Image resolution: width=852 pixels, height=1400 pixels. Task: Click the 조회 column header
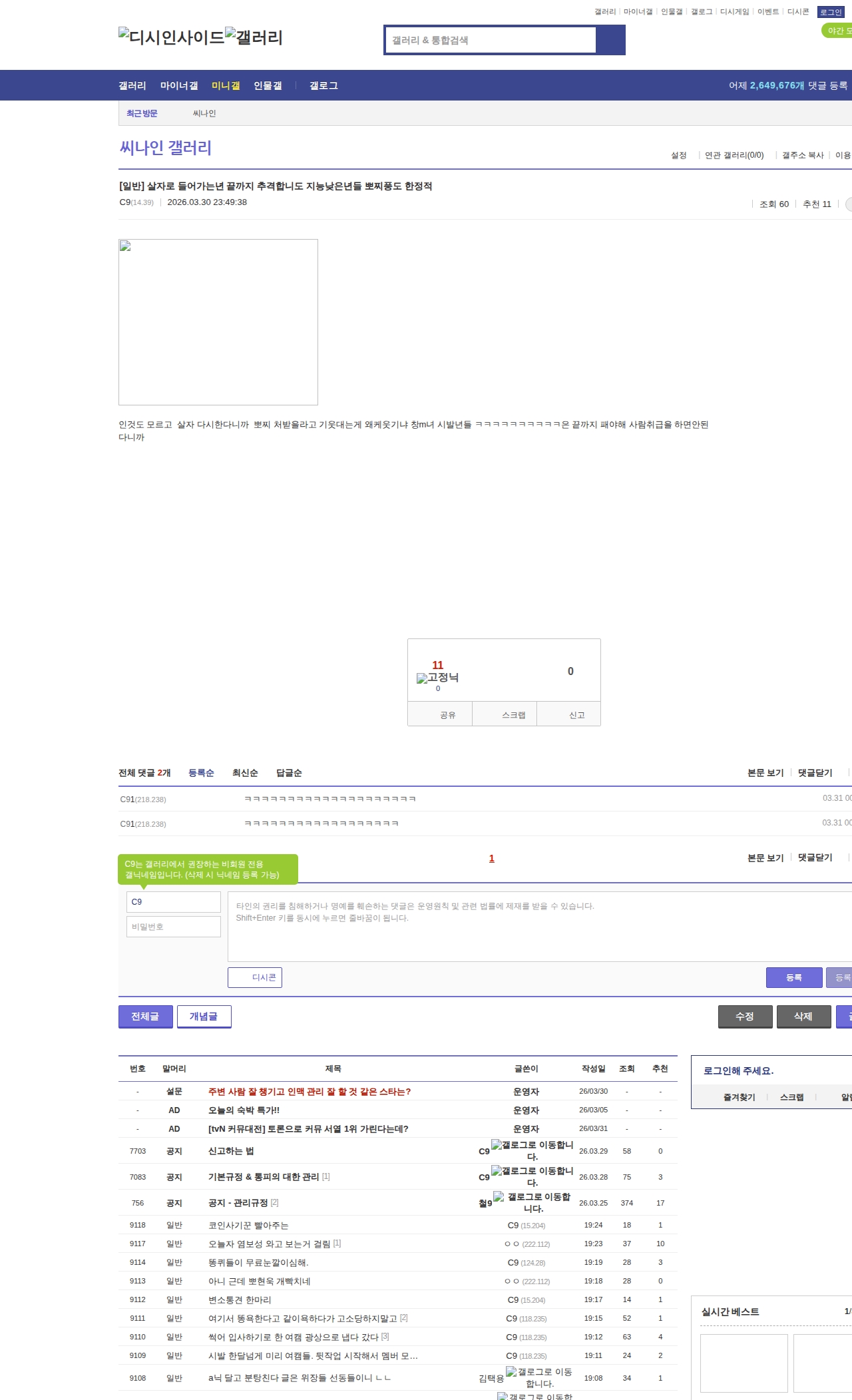pos(627,1068)
